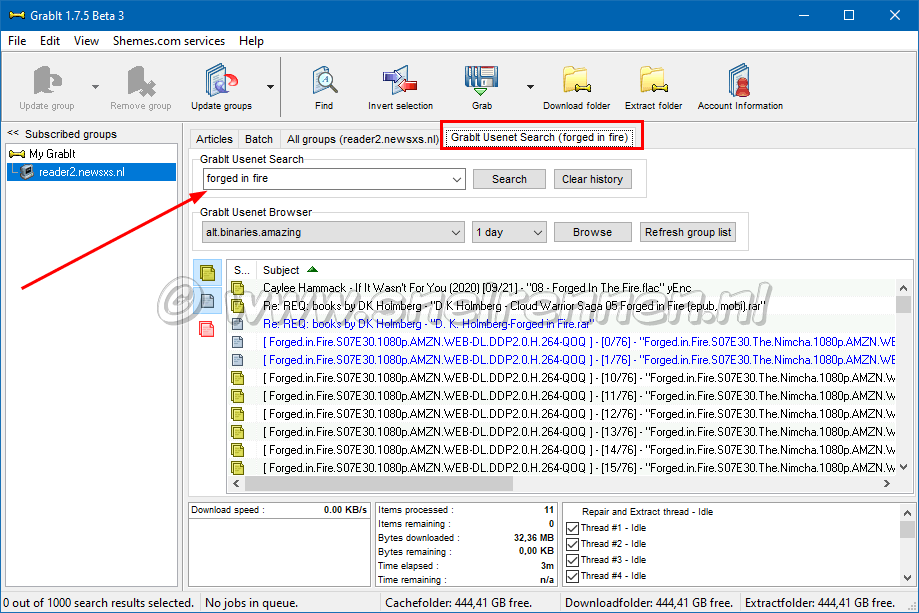Click the thread list scroll-down arrow
This screenshot has height=613, width=919.
point(907,577)
